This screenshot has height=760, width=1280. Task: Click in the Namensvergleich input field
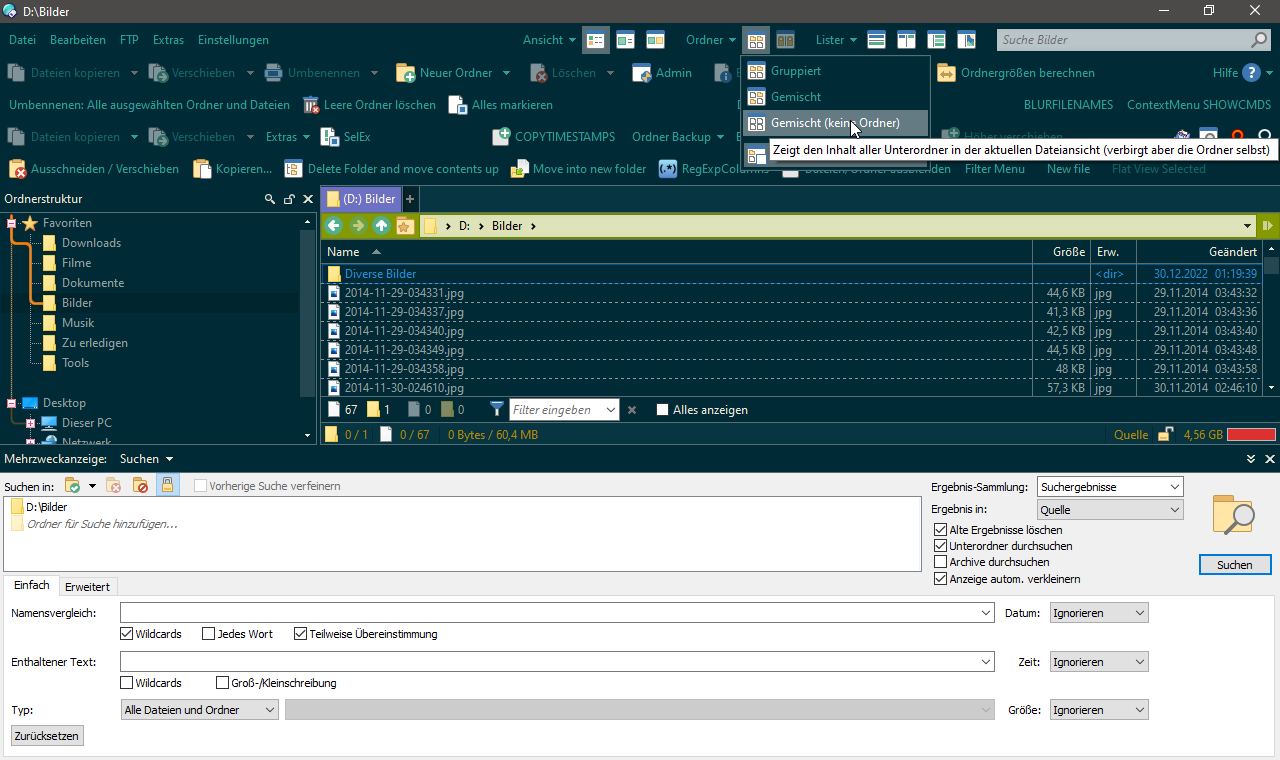557,613
